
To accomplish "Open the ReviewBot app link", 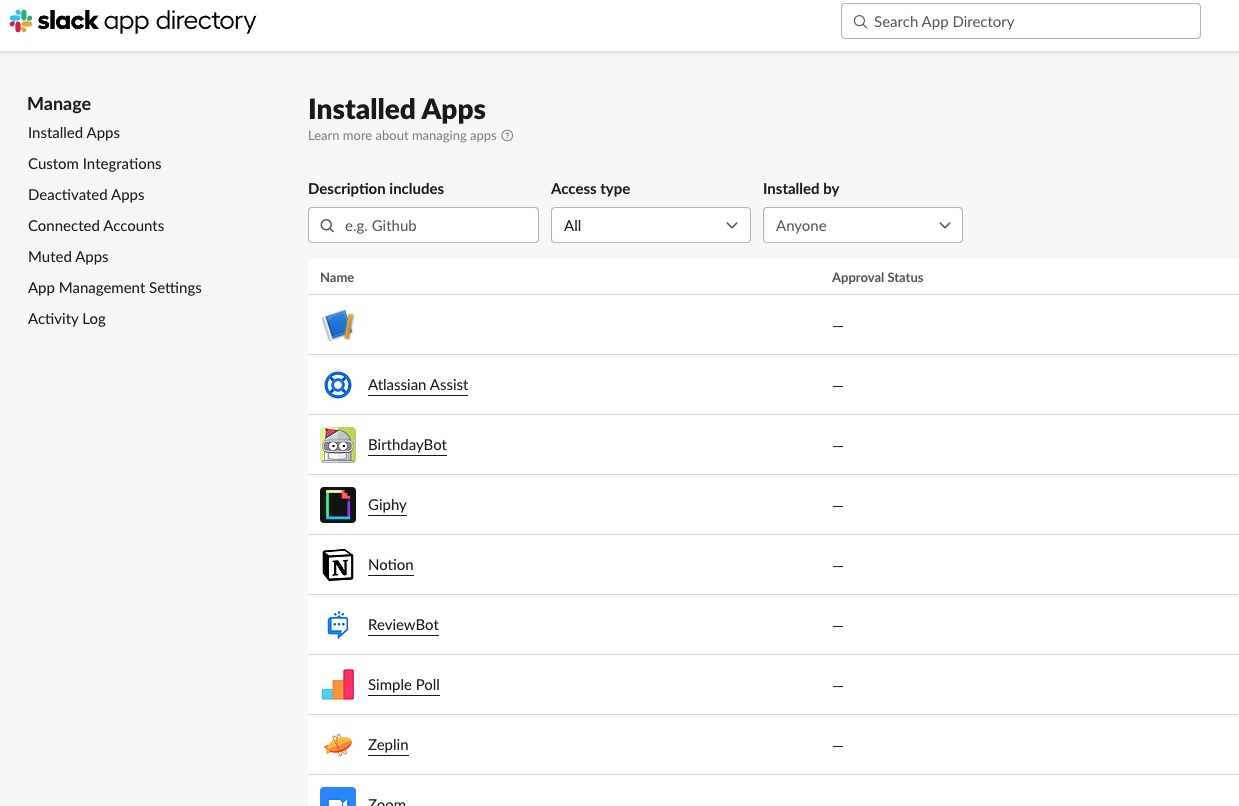I will (403, 625).
